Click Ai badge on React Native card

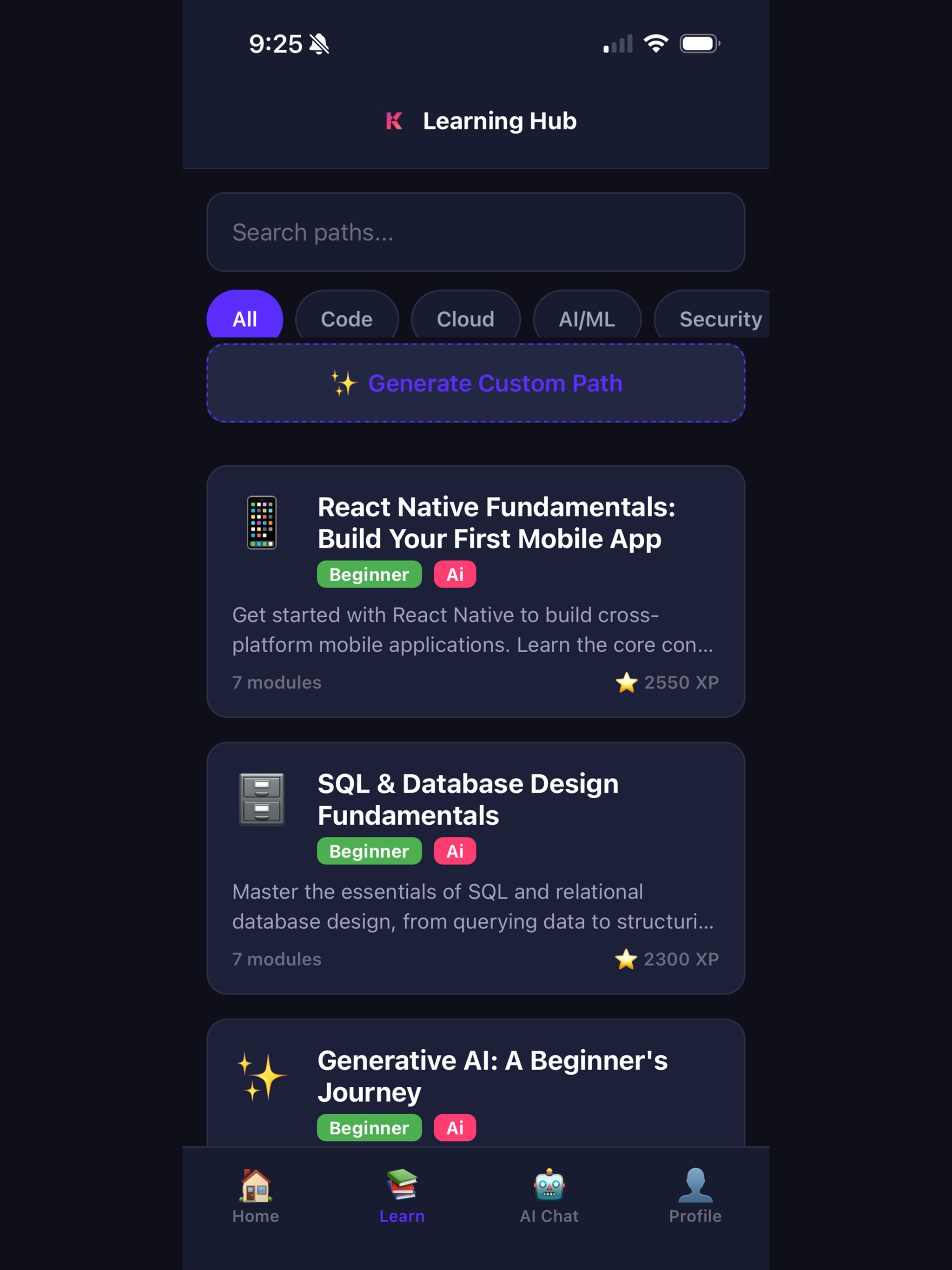(455, 574)
